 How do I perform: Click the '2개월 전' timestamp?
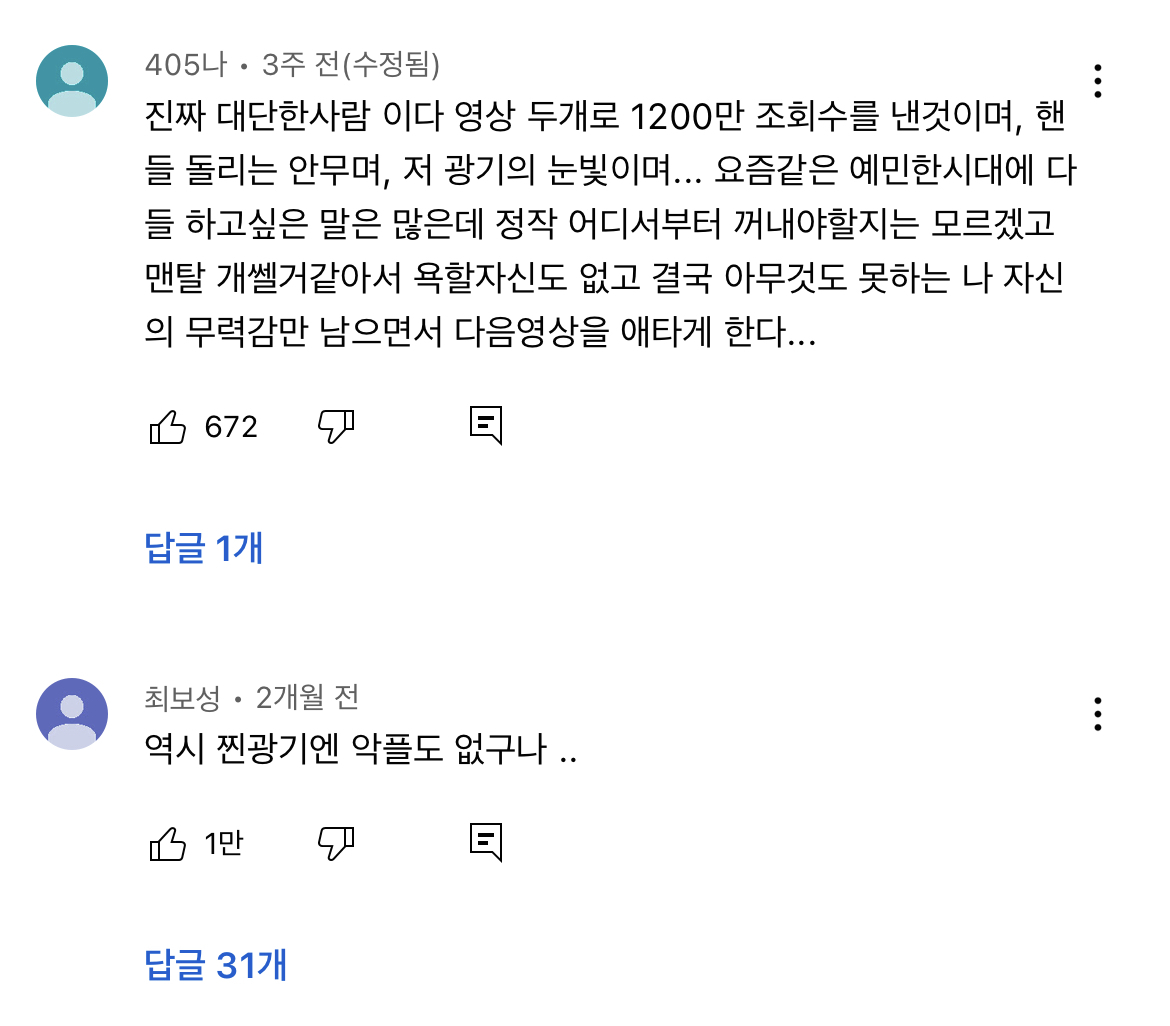(307, 697)
